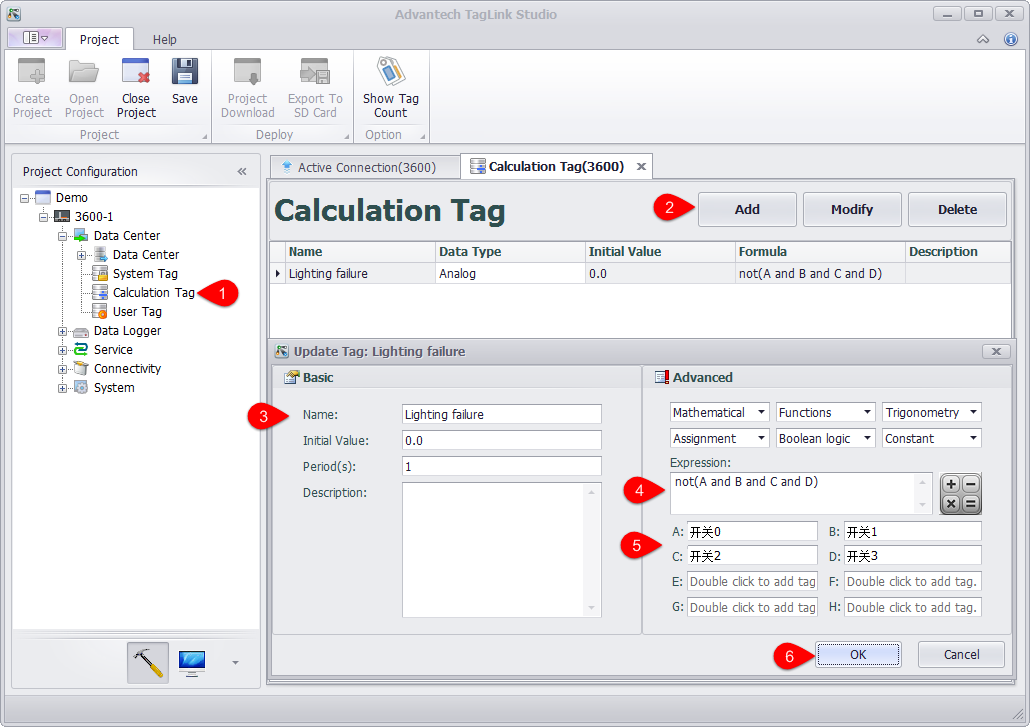Click the monitor view icon
This screenshot has width=1030, height=727.
click(192, 662)
